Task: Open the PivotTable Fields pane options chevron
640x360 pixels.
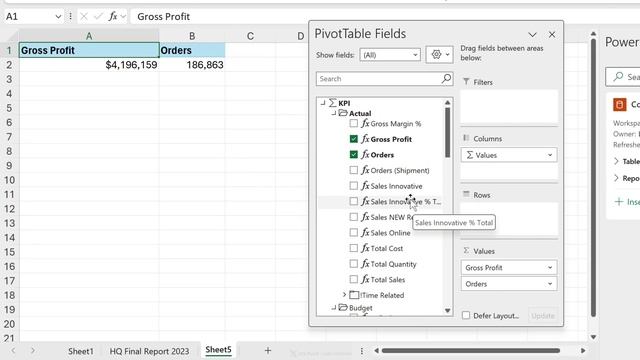Action: point(532,35)
